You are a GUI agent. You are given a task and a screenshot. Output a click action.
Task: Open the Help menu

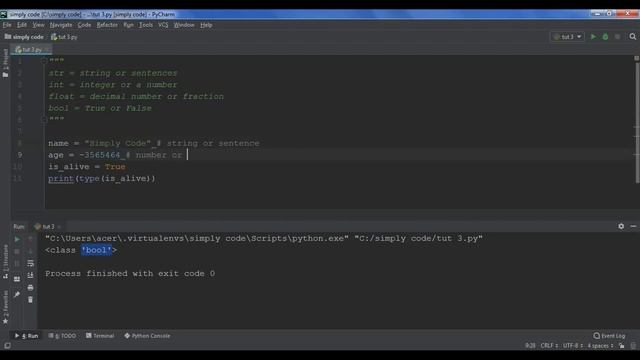(206, 25)
